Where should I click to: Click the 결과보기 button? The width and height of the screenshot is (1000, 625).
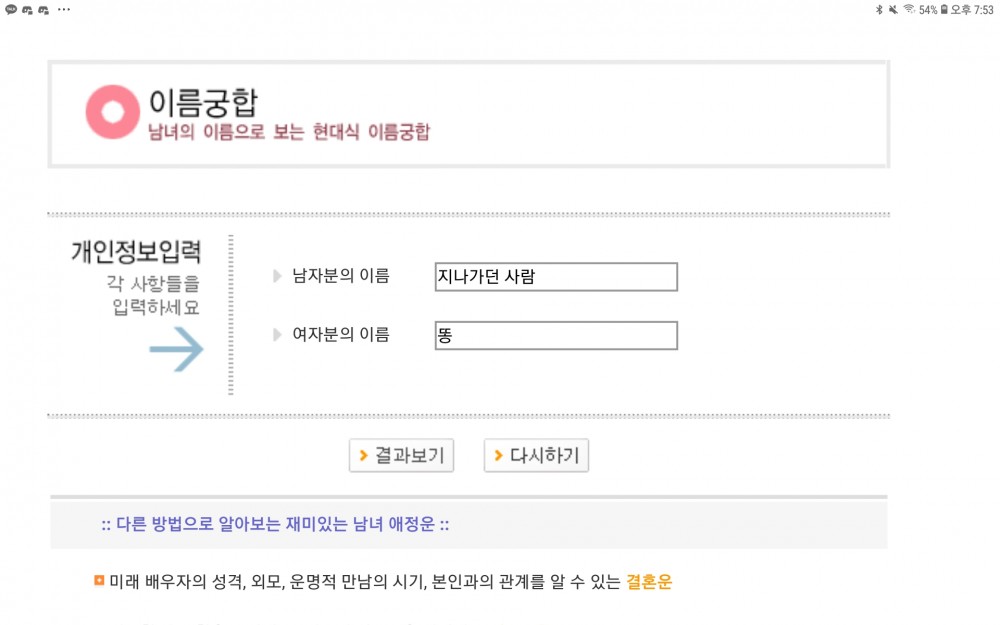pyautogui.click(x=401, y=455)
